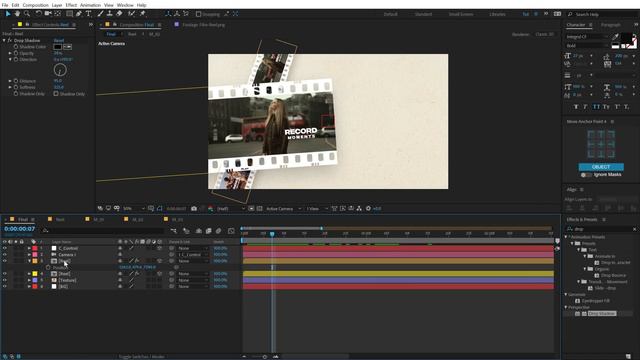
Task: Open the File menu
Action: [x=5, y=5]
